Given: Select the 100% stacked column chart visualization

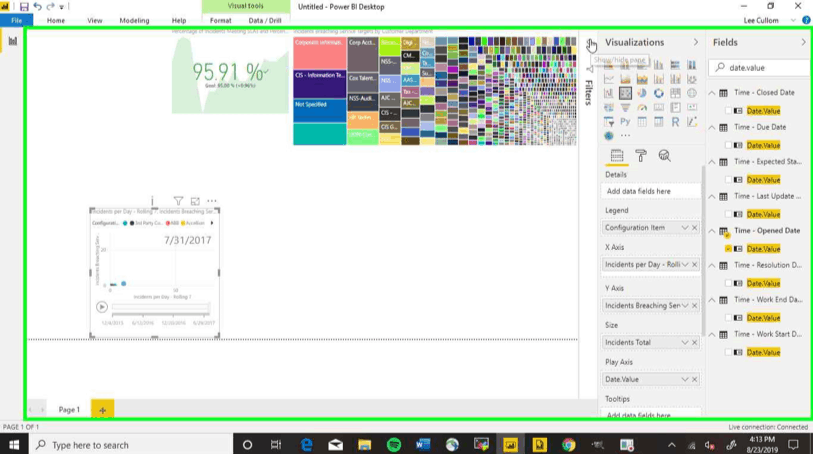Looking at the screenshot, I should point(692,65).
